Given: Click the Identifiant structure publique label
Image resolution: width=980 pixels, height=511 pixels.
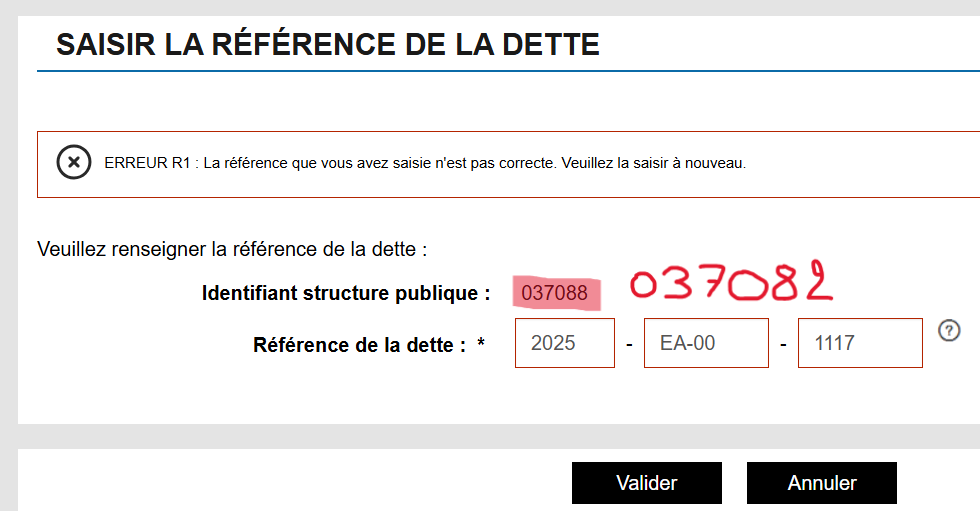Looking at the screenshot, I should pyautogui.click(x=346, y=293).
